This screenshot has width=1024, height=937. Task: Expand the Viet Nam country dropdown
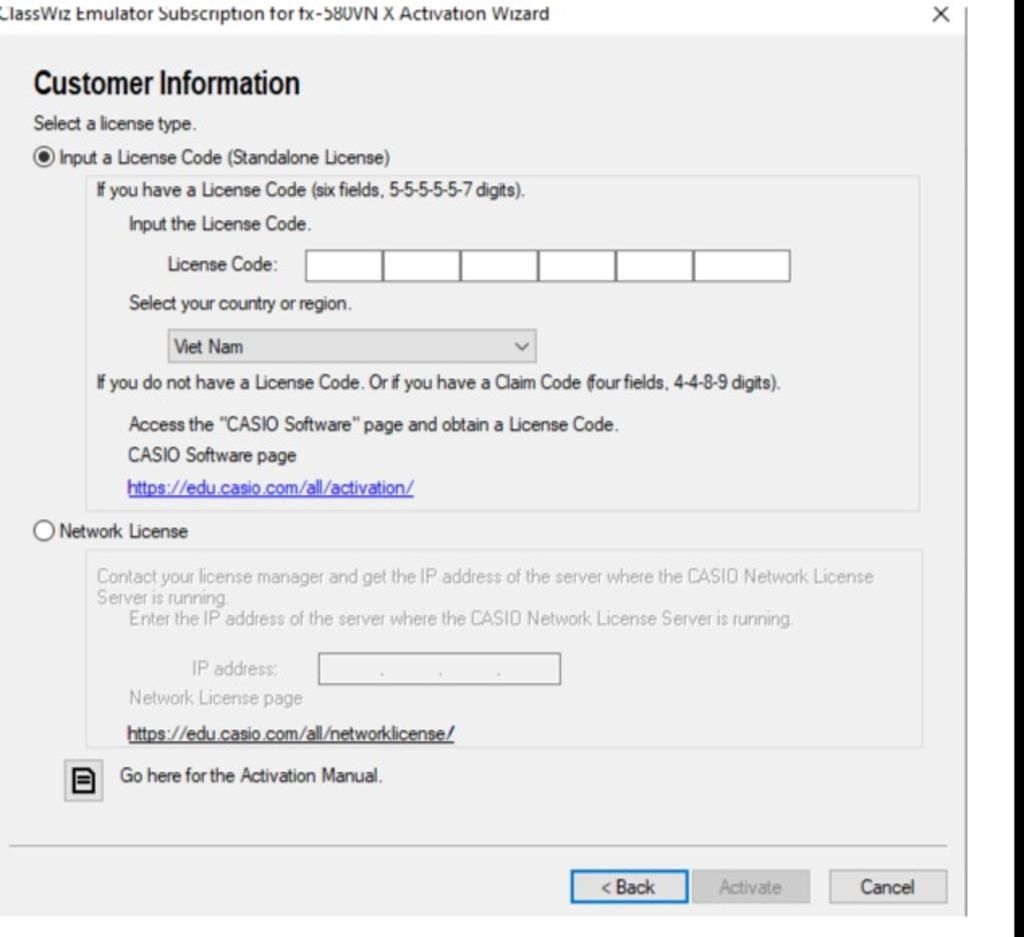tap(352, 346)
